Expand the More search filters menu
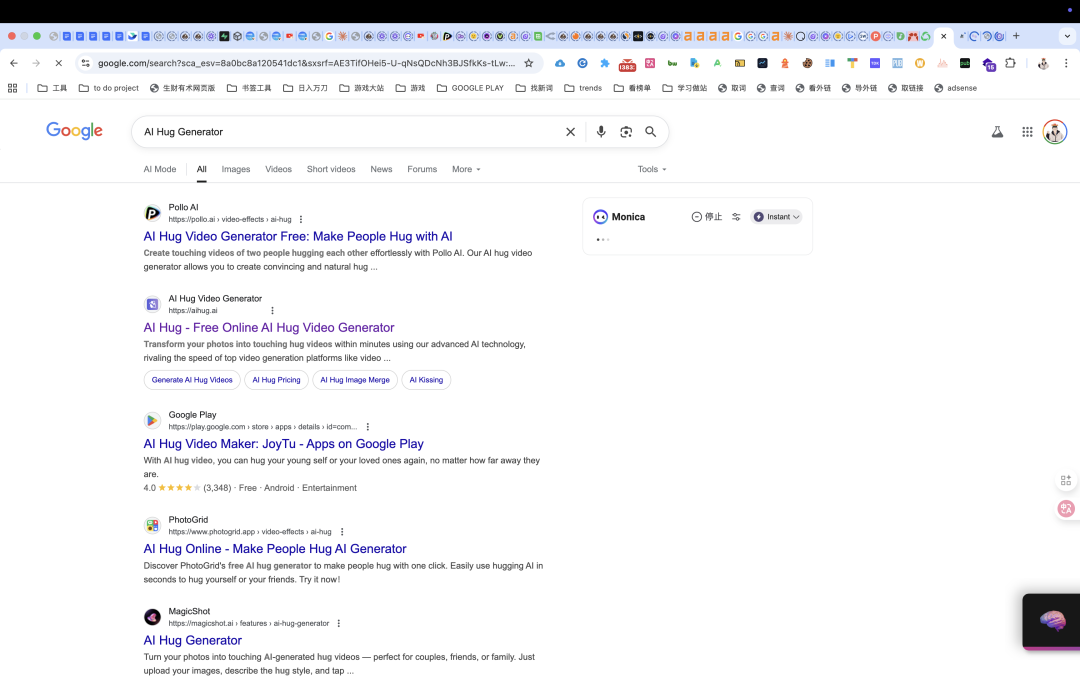The image size is (1080, 698). click(x=466, y=169)
